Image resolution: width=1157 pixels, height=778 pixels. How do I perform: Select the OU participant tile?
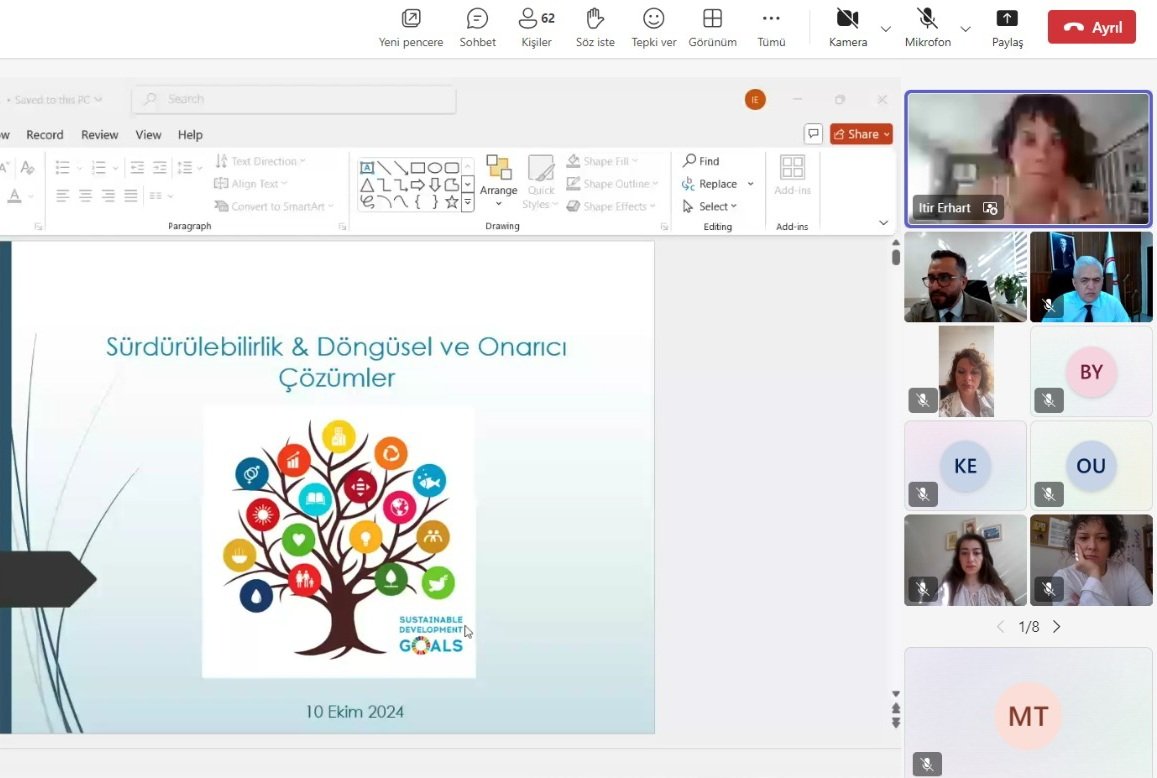[x=1091, y=465]
